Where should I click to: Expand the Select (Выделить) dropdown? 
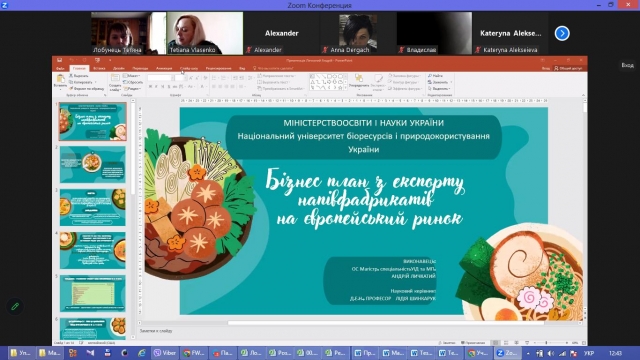(x=439, y=89)
